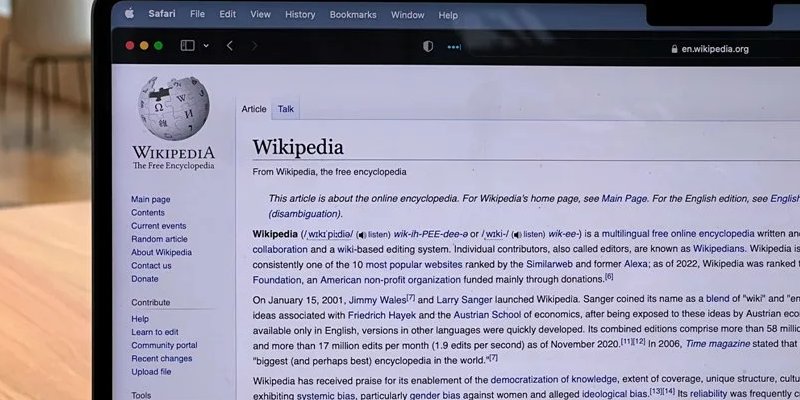Open About Wikipedia link
This screenshot has height=400, width=800.
click(161, 253)
